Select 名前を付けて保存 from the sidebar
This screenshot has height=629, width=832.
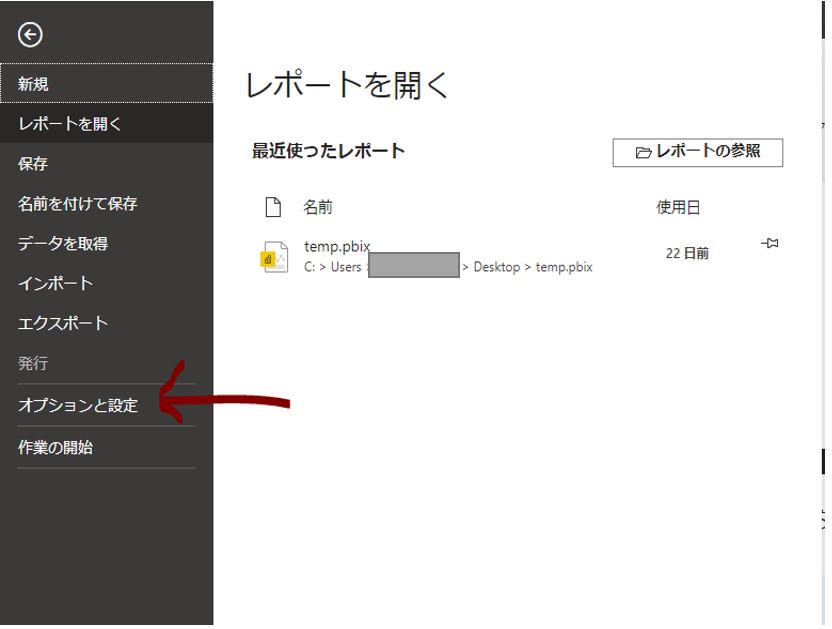coord(78,204)
